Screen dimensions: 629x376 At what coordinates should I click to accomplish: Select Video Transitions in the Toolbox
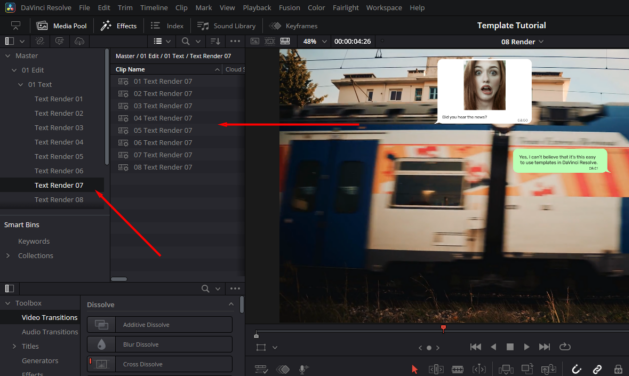(49, 317)
